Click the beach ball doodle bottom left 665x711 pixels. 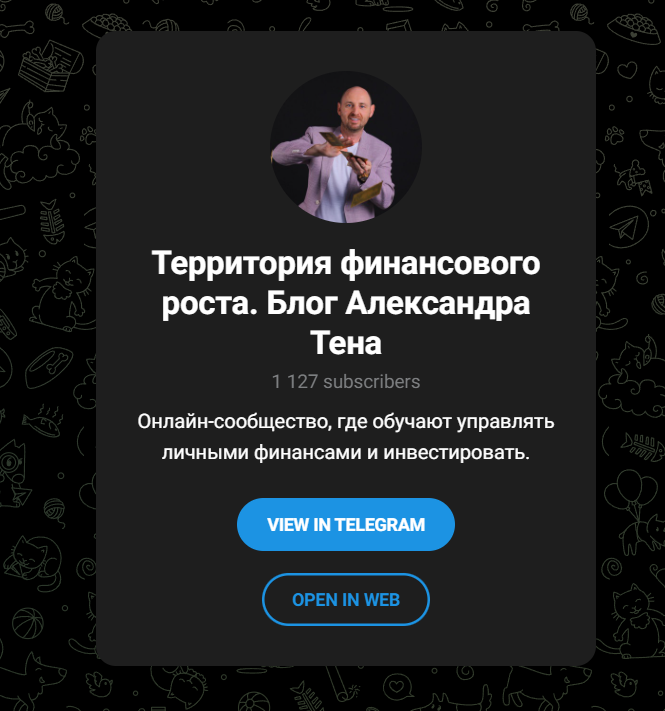click(x=28, y=622)
